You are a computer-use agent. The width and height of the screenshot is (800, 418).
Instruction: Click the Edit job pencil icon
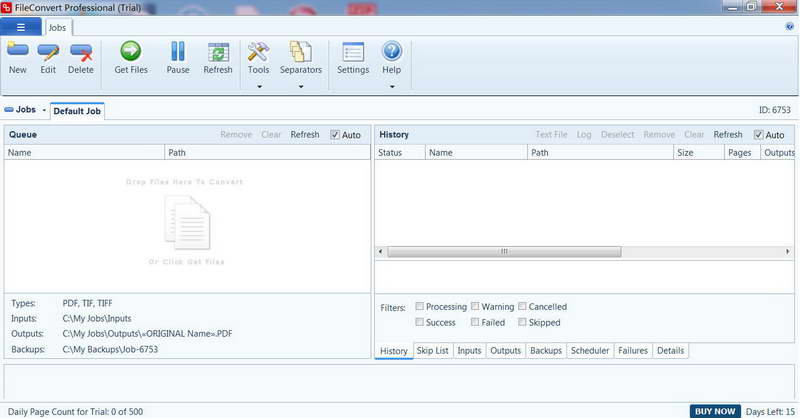pyautogui.click(x=48, y=52)
